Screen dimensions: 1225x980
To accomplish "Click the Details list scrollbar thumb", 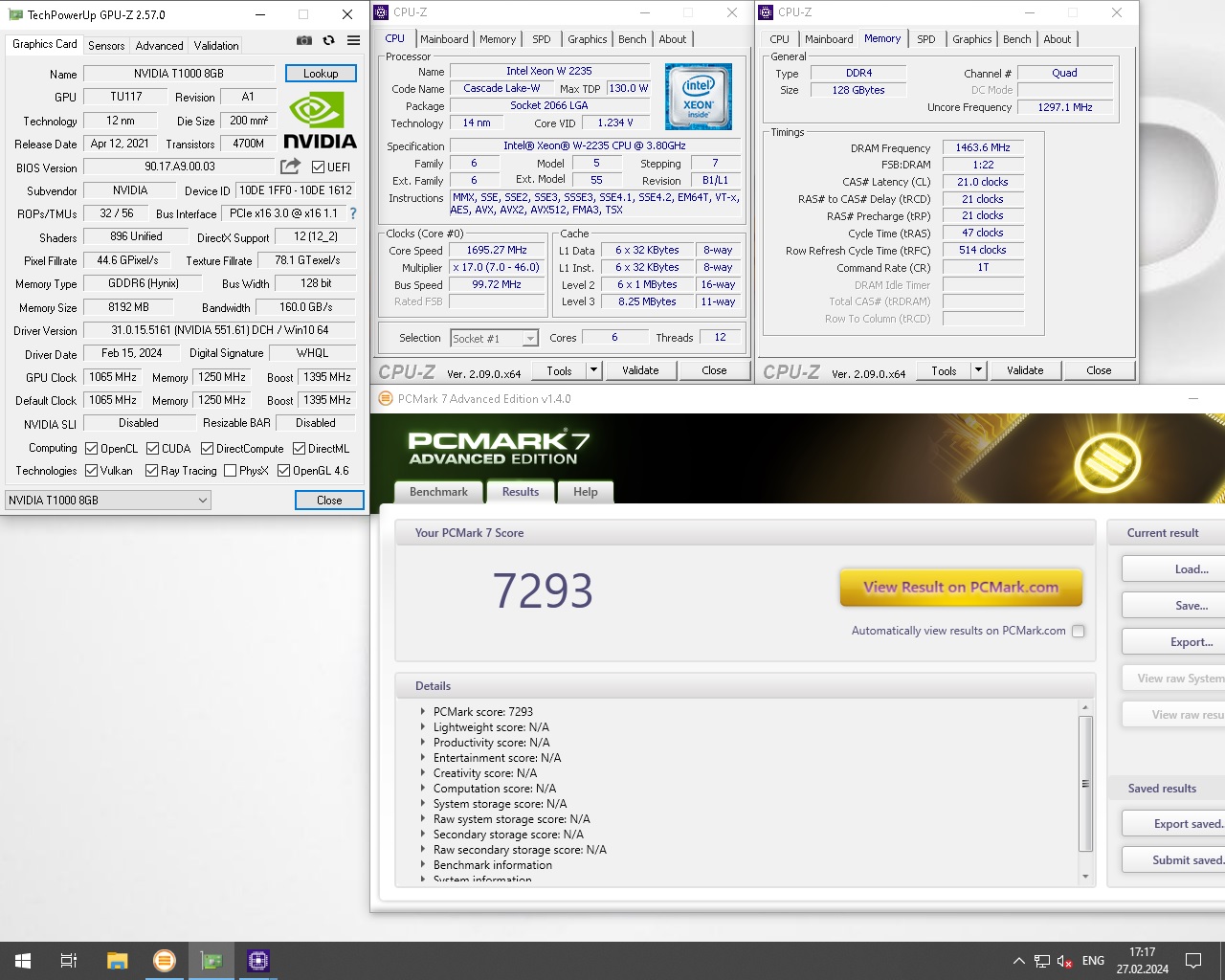I will click(1085, 783).
